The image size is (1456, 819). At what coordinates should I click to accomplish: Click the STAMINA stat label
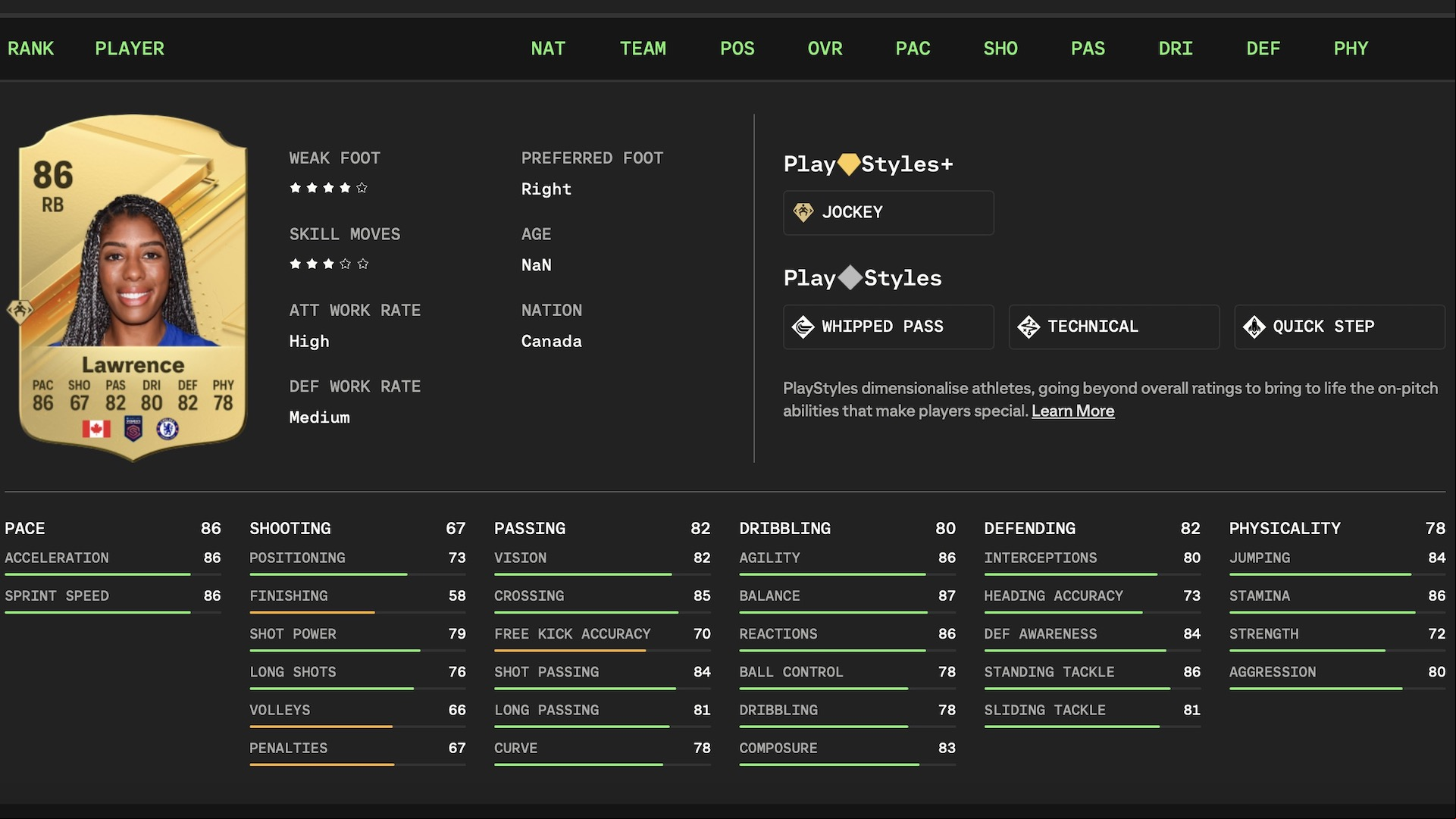[x=1260, y=595]
